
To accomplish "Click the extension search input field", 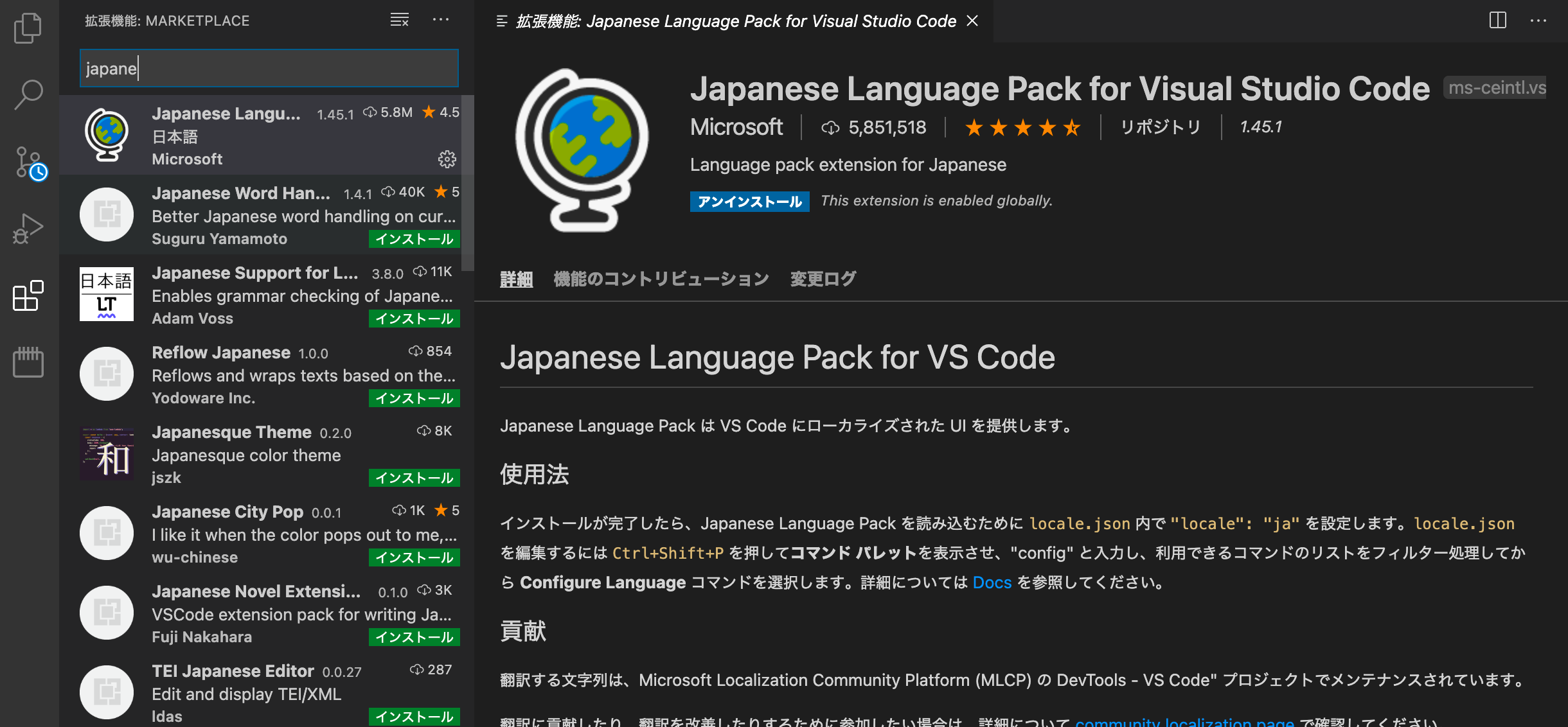I will pyautogui.click(x=269, y=68).
